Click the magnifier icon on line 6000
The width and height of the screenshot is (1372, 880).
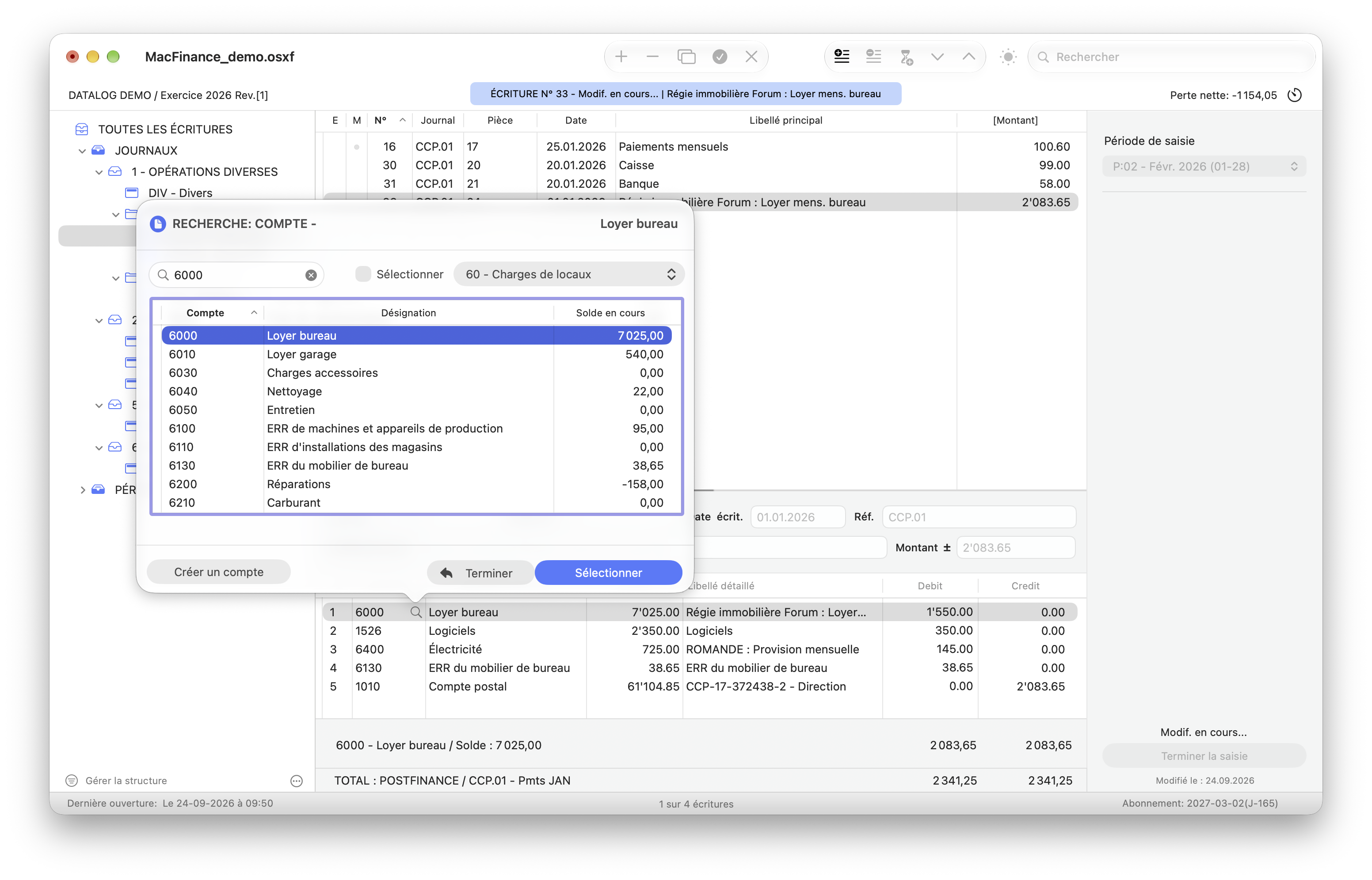pos(416,612)
